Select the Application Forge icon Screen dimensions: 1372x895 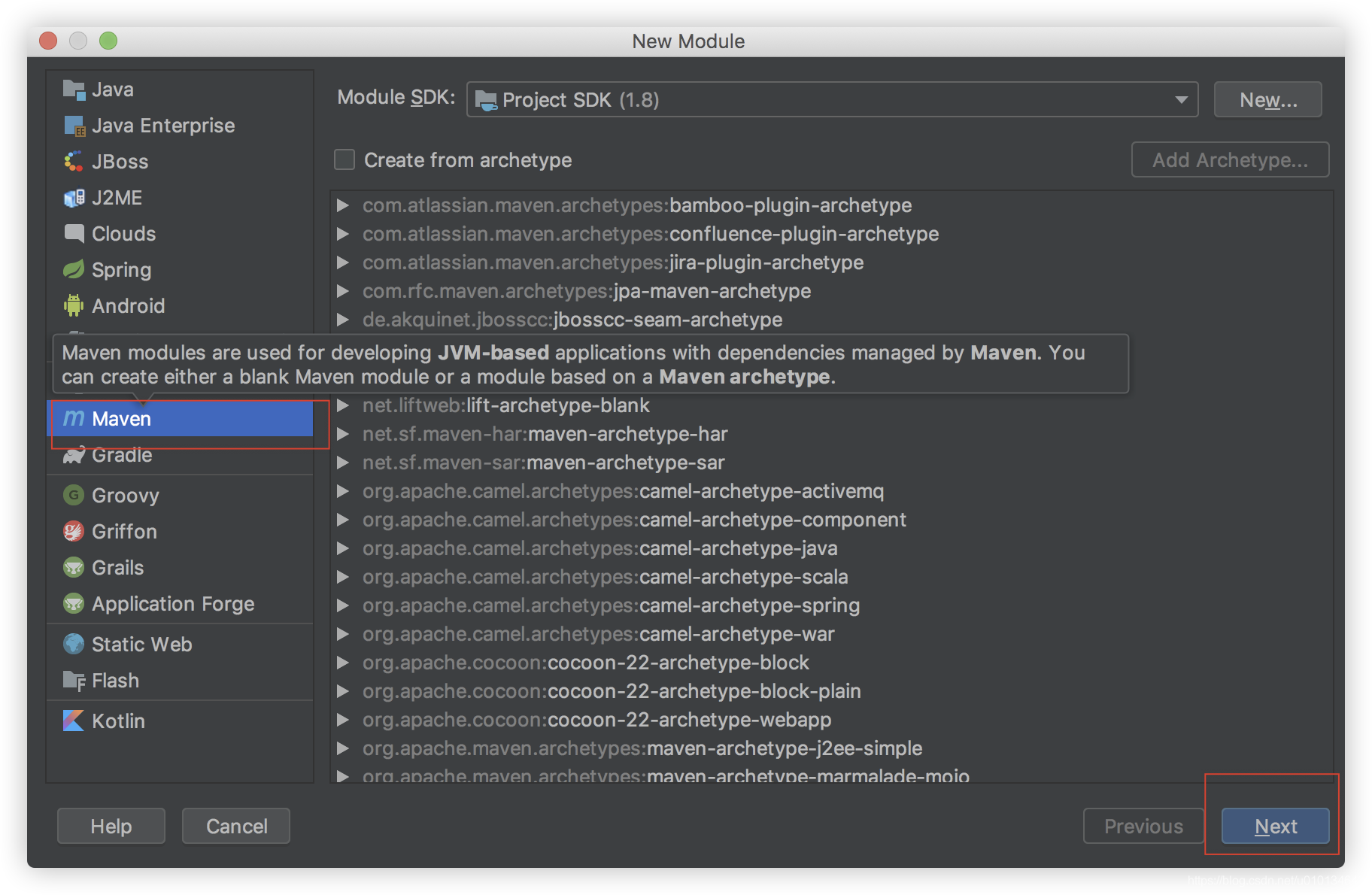pyautogui.click(x=74, y=604)
